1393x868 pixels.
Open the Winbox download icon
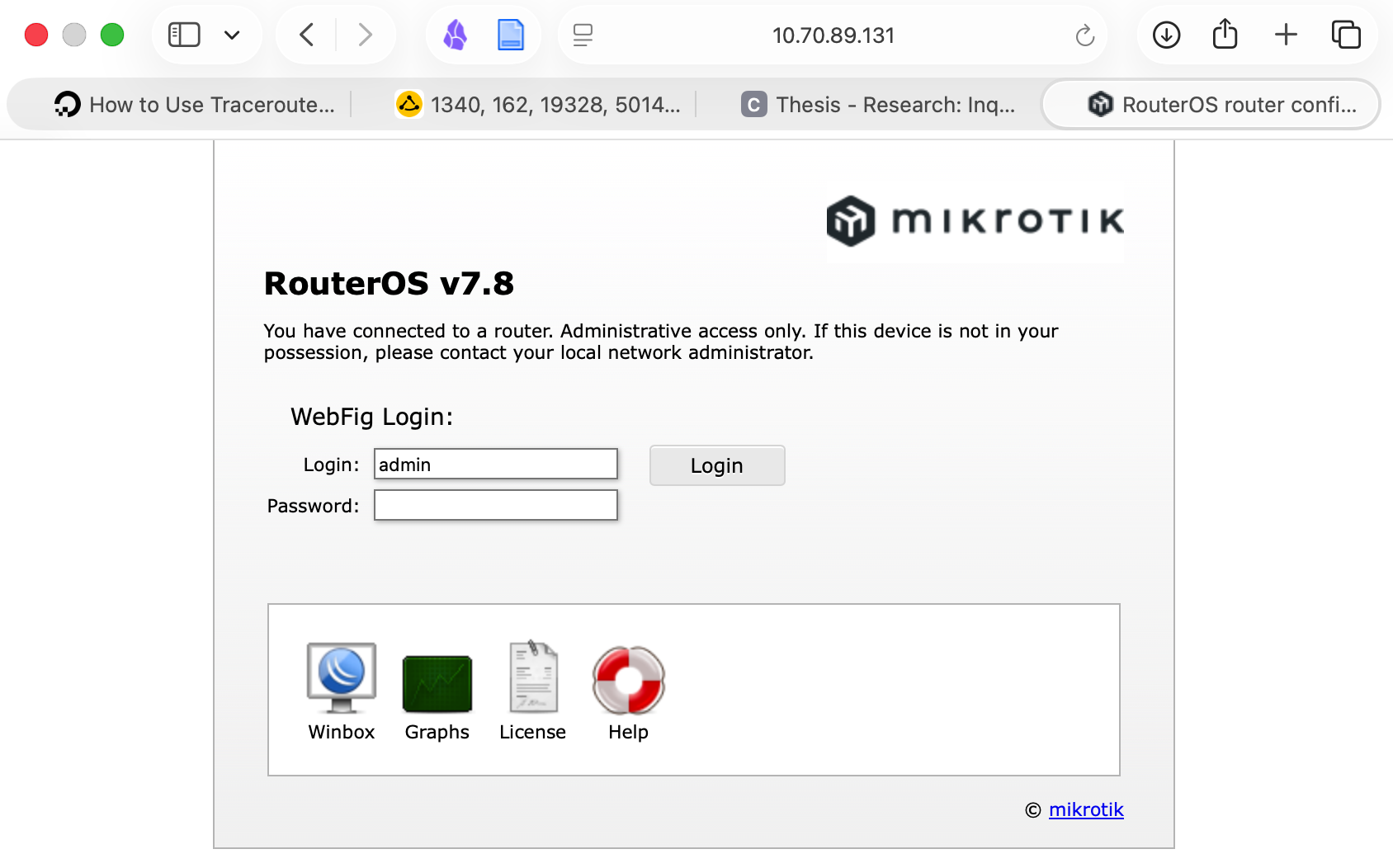(342, 678)
